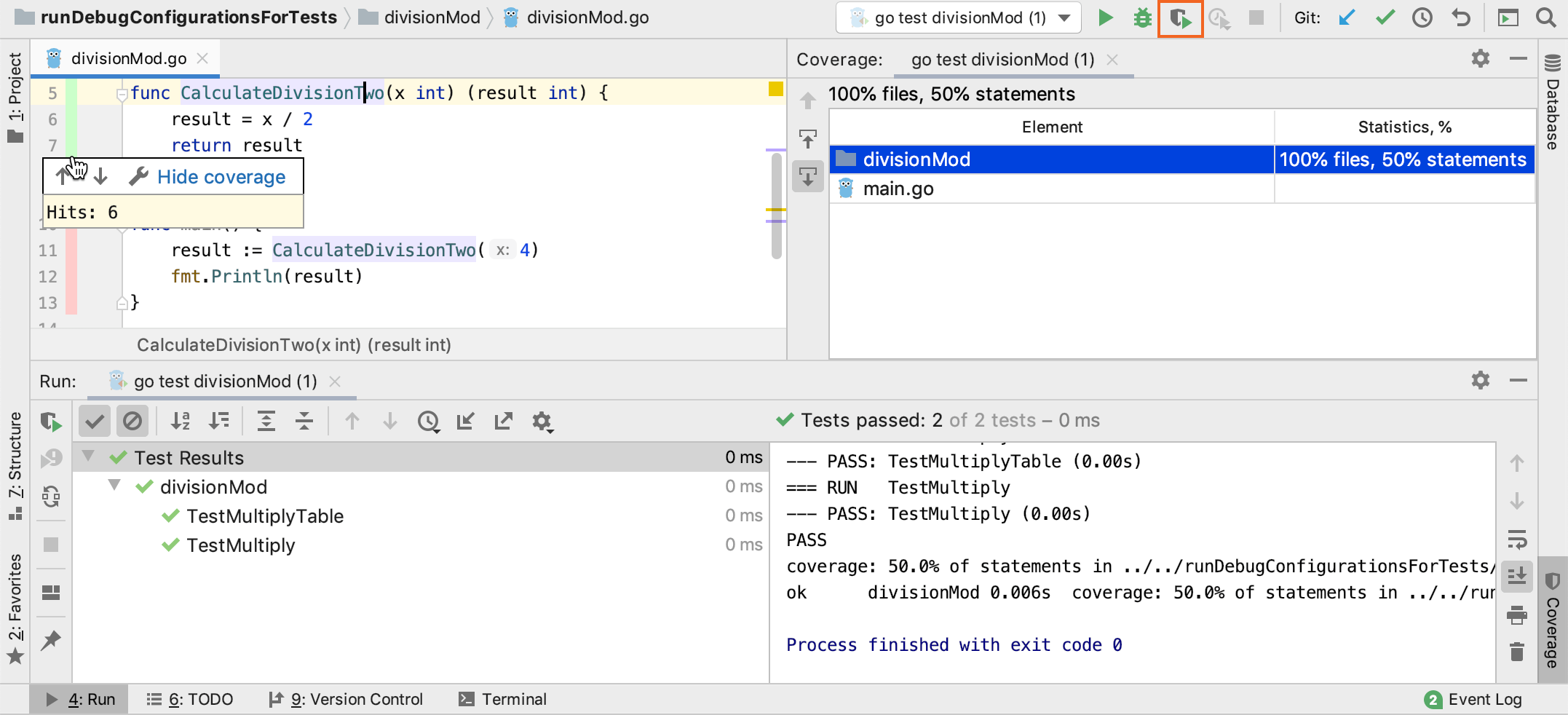Sort test results alphabetically
The width and height of the screenshot is (1568, 715).
pyautogui.click(x=181, y=421)
